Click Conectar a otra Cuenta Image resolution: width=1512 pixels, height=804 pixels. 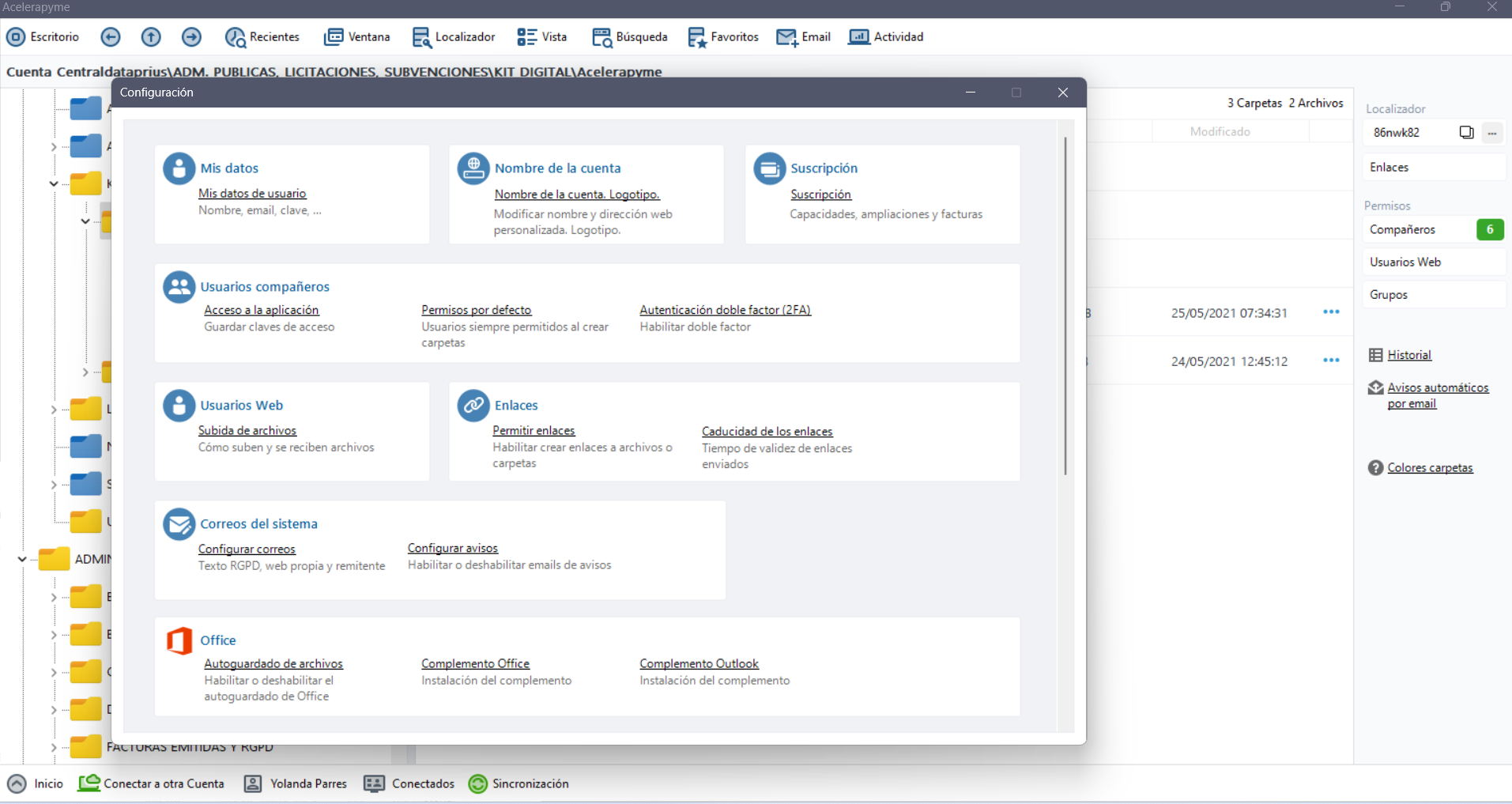tap(151, 784)
